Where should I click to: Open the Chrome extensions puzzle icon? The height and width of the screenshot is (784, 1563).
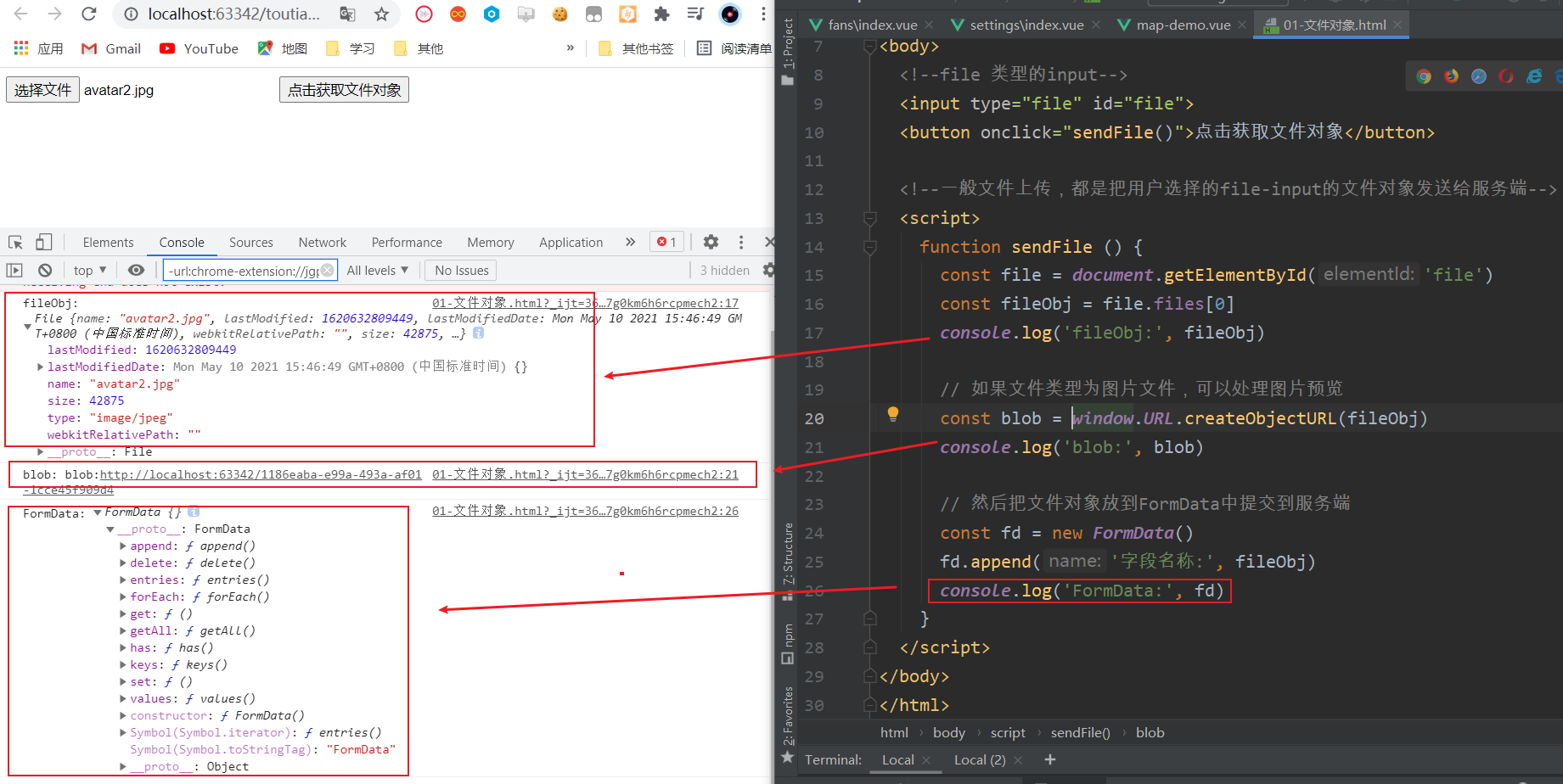tap(661, 14)
